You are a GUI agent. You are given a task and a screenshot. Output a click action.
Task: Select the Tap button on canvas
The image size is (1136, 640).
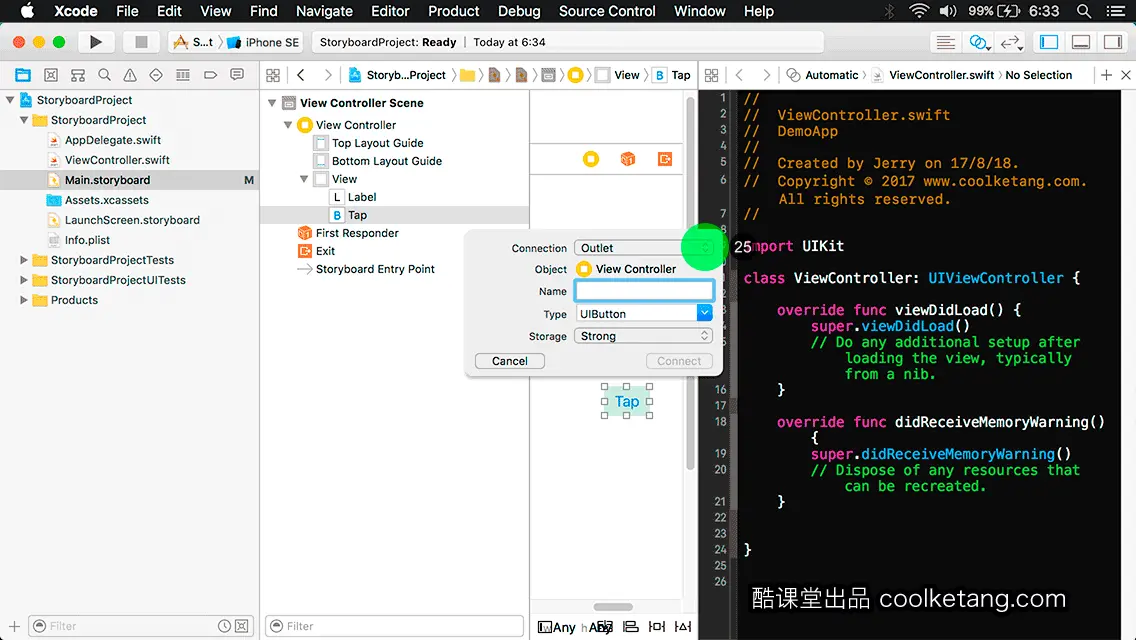(627, 402)
